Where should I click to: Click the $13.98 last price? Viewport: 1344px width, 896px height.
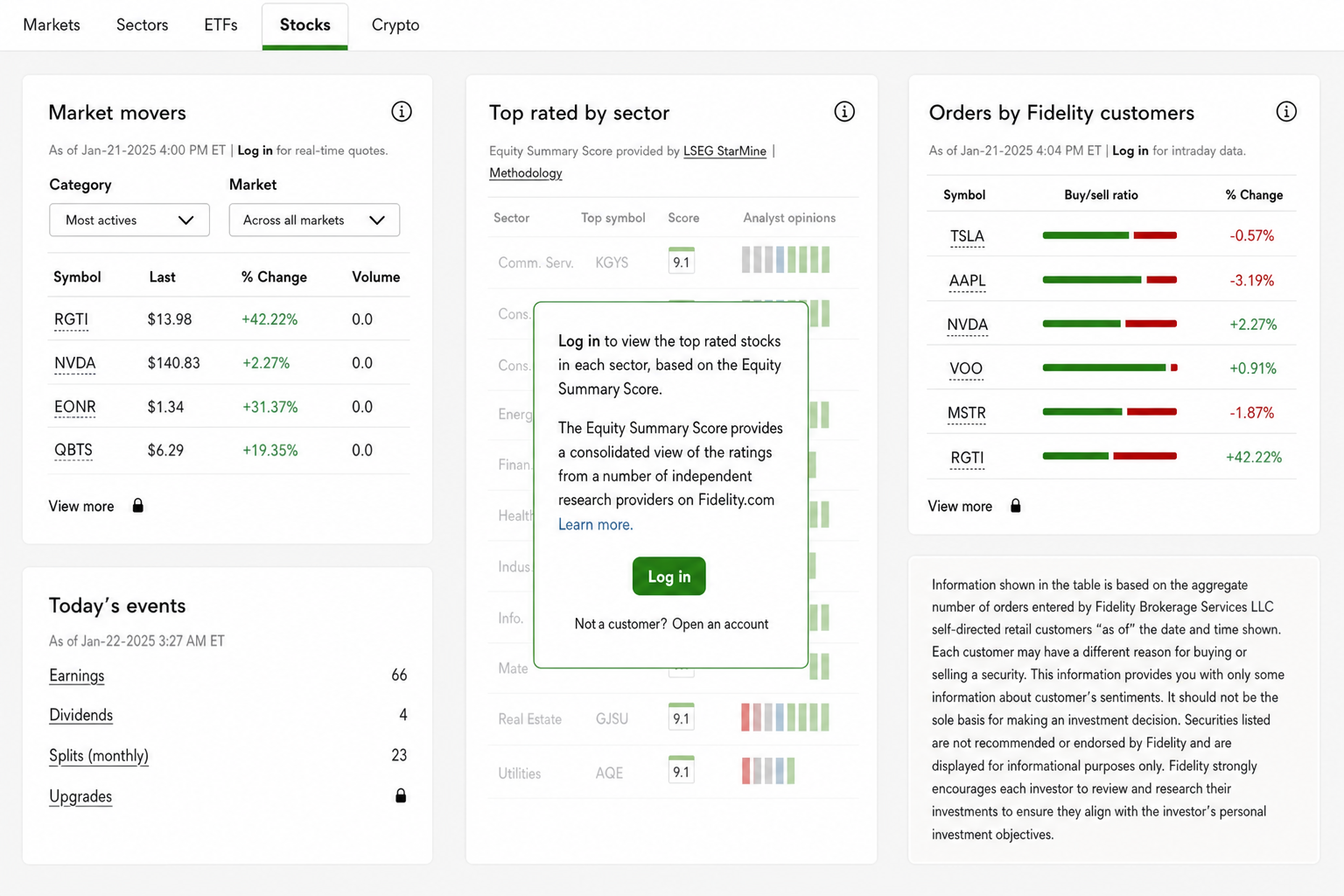(x=170, y=319)
